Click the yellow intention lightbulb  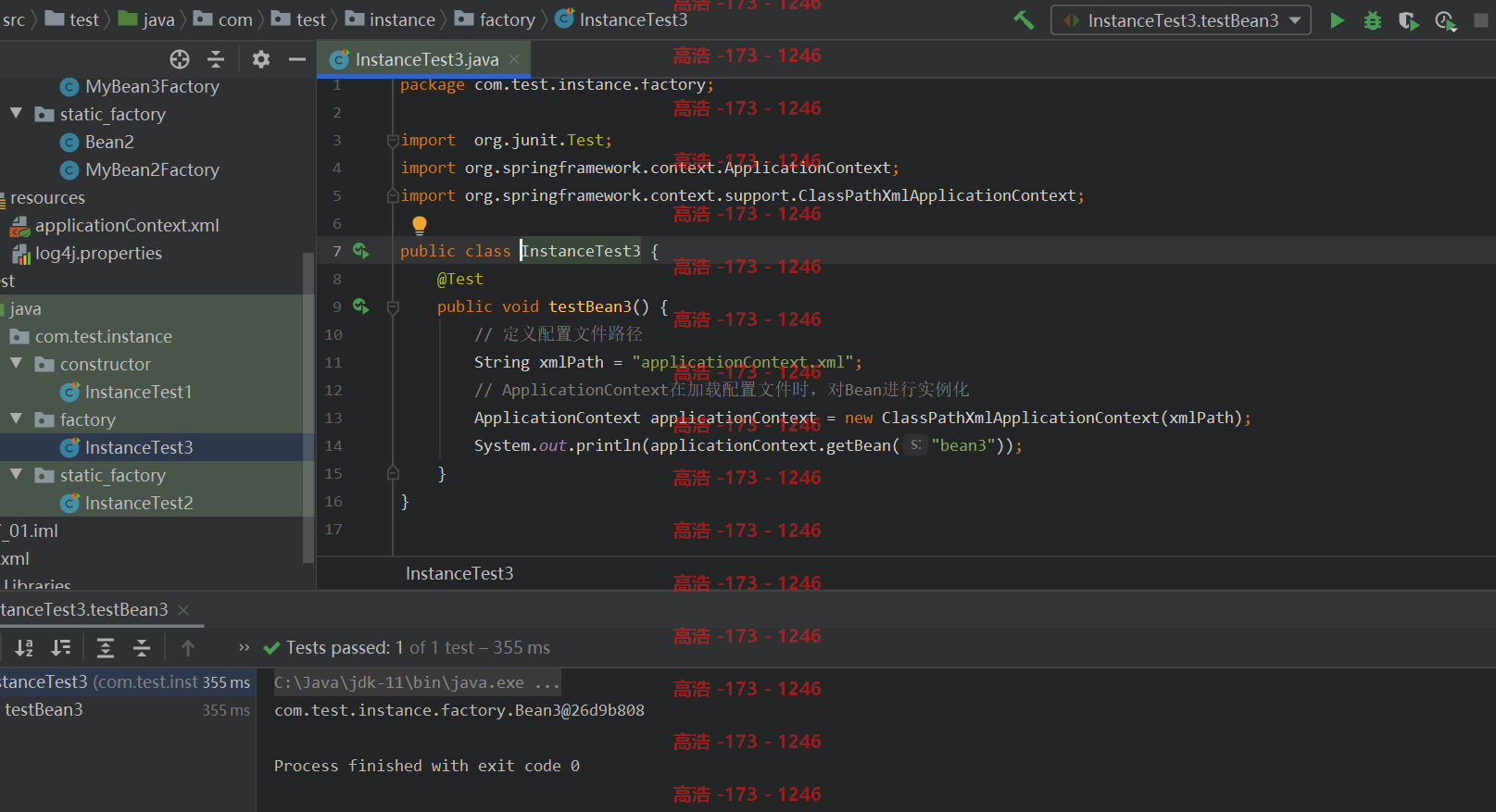click(x=419, y=224)
